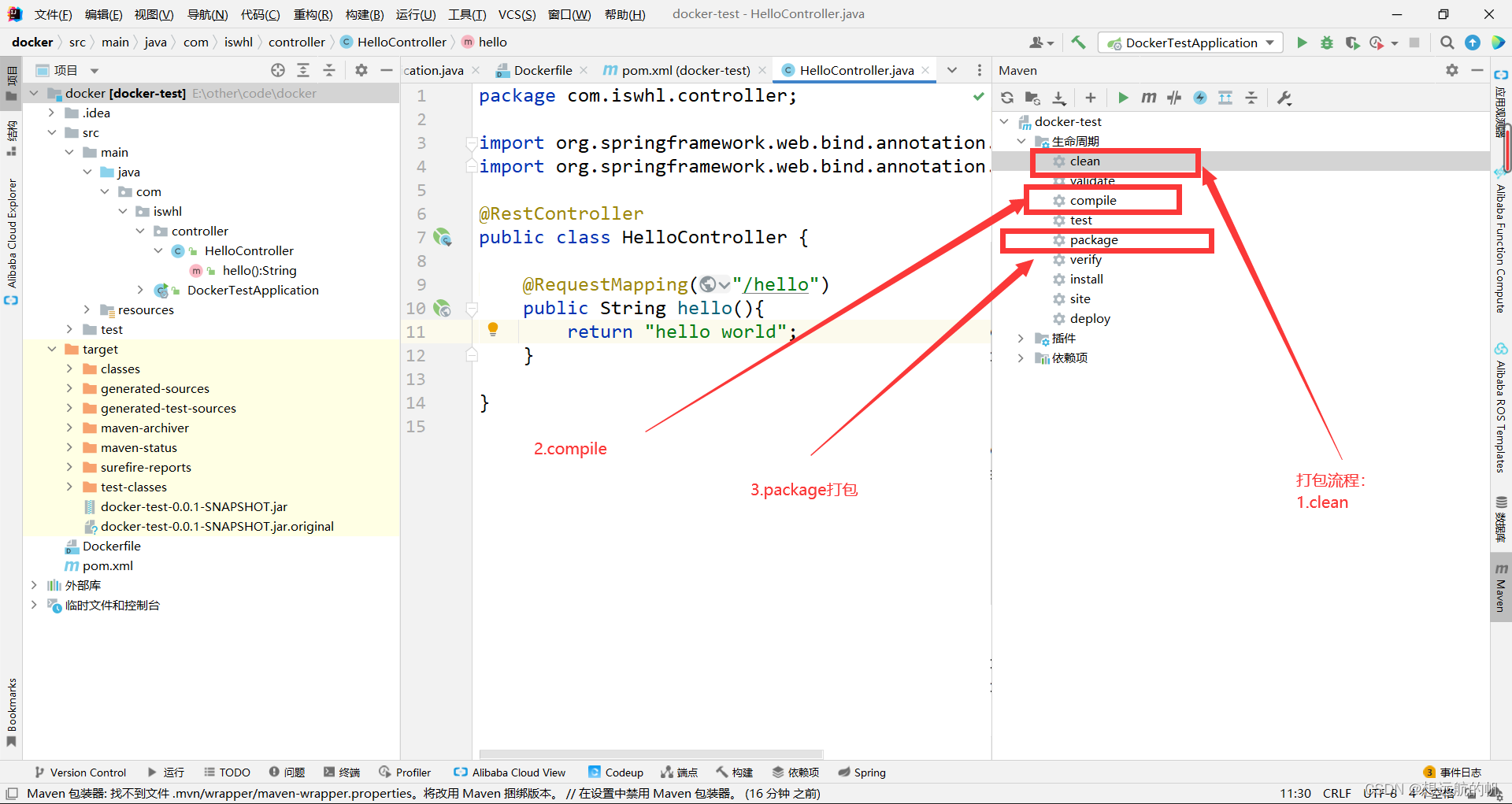Image resolution: width=1512 pixels, height=804 pixels.
Task: Run the Maven clean lifecycle
Action: point(1084,161)
